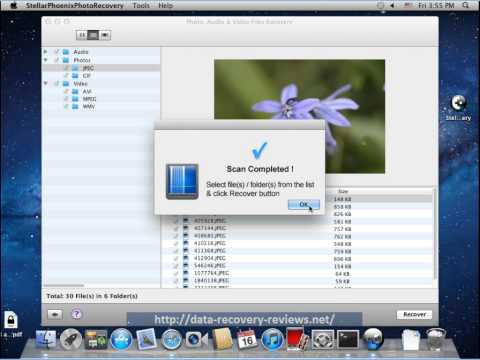
Task: Open the Address Book in dock
Action: pos(222,339)
